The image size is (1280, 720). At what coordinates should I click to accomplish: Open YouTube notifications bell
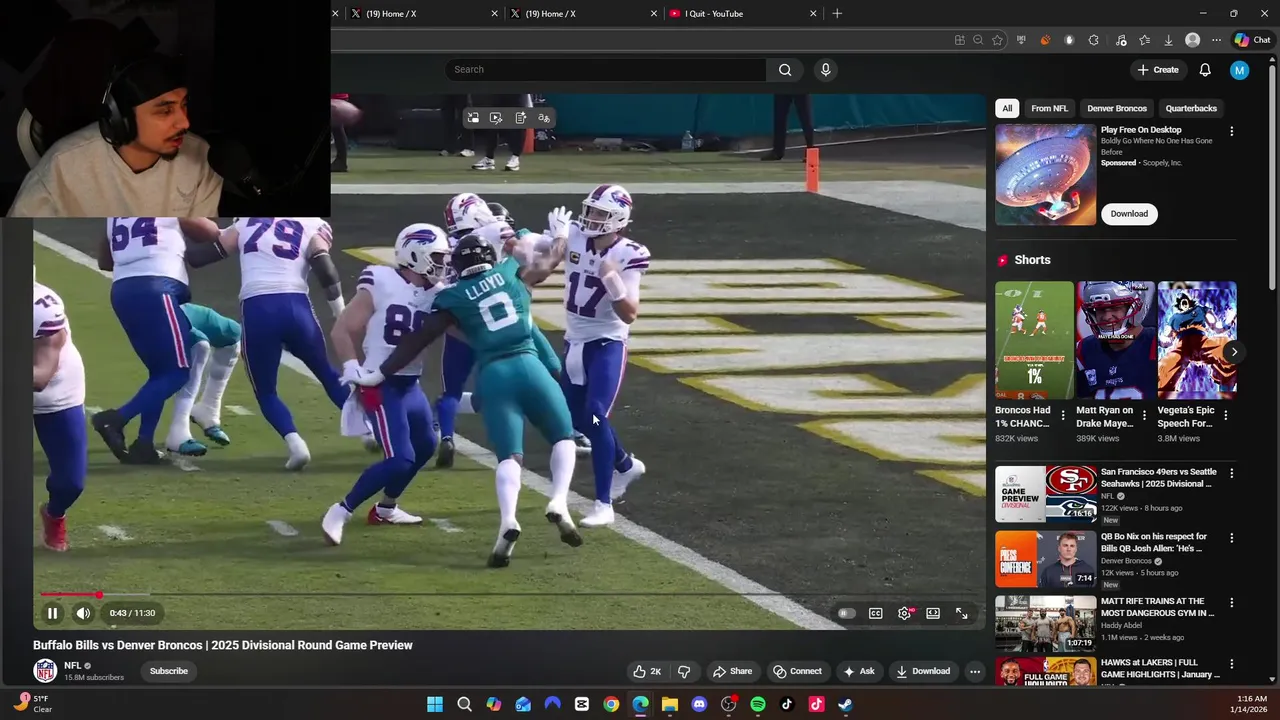(1205, 69)
